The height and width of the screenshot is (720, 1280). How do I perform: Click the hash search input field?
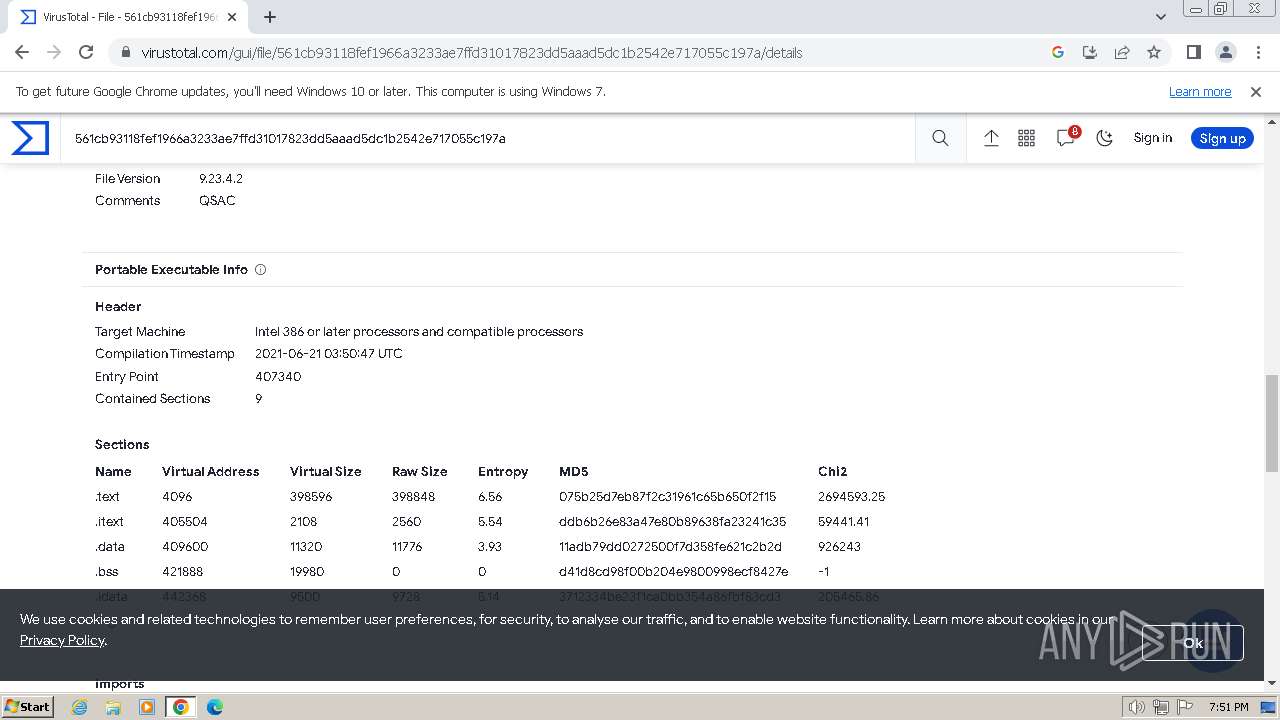[x=490, y=138]
